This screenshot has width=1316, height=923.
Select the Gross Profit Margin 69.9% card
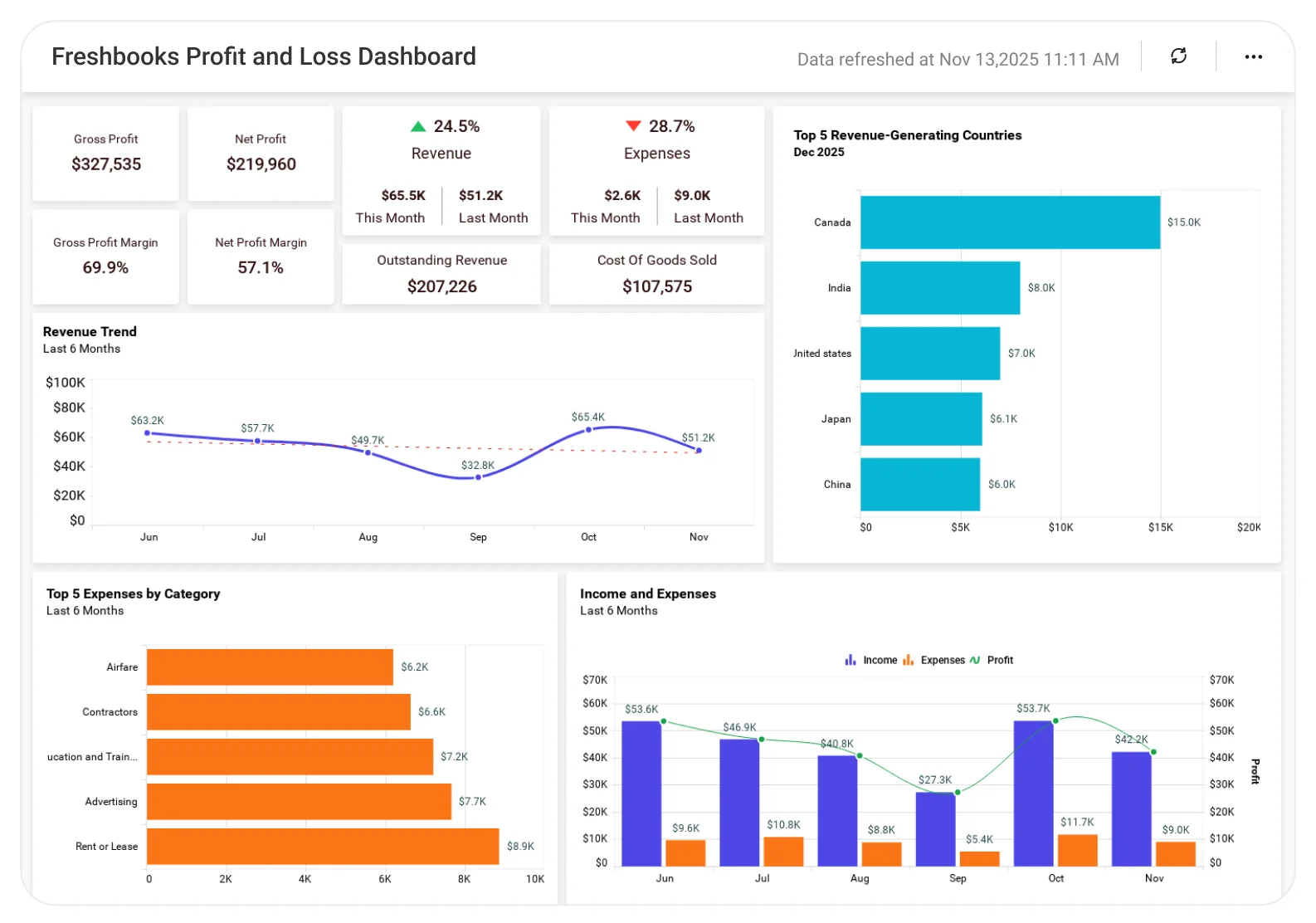(105, 256)
